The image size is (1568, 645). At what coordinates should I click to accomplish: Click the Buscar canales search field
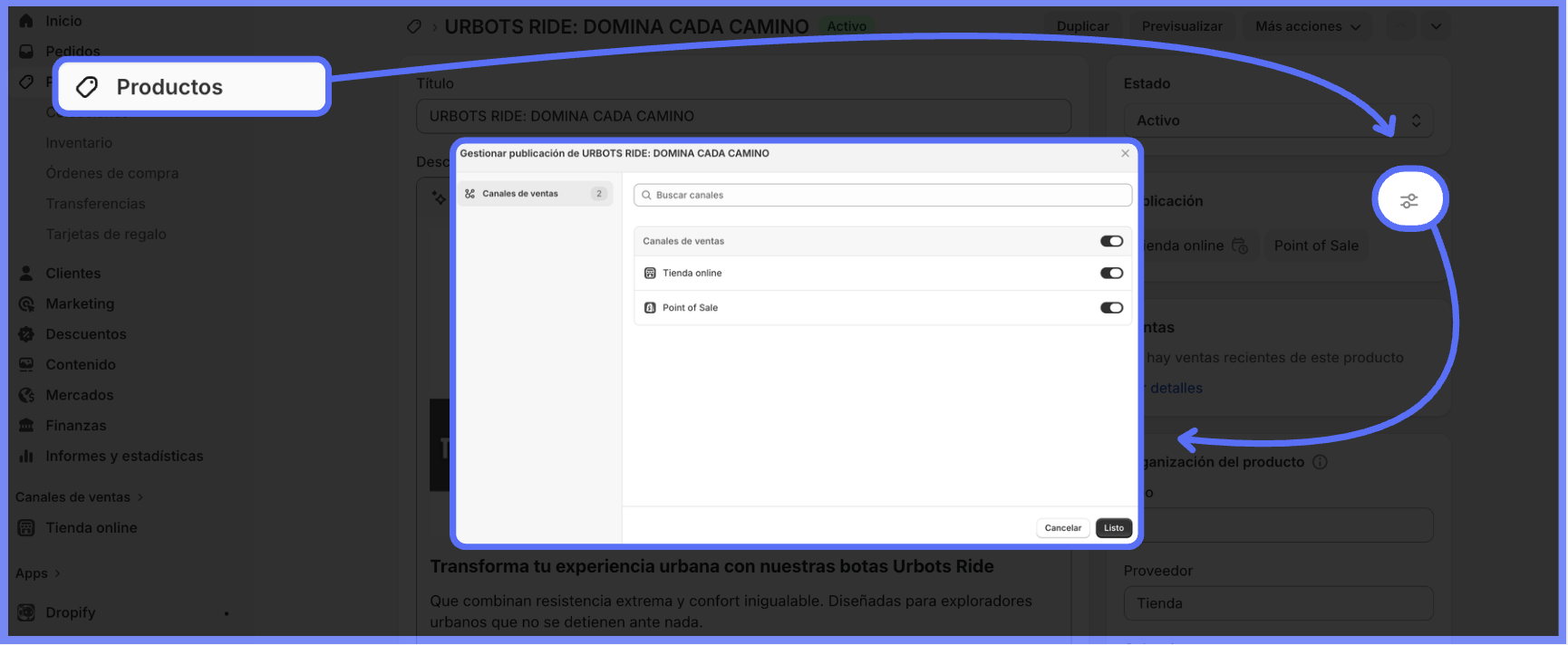coord(883,195)
